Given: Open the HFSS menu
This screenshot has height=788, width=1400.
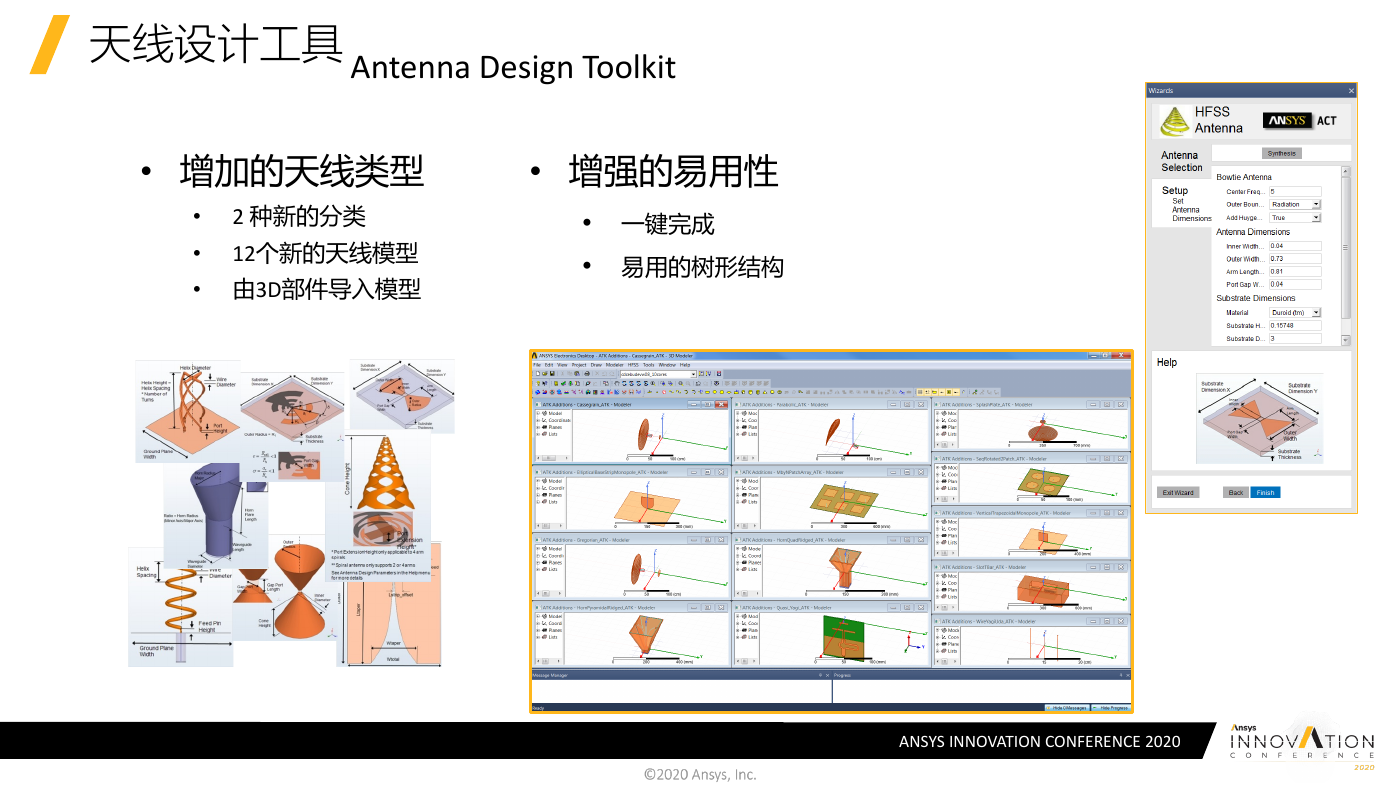Looking at the screenshot, I should [x=633, y=365].
